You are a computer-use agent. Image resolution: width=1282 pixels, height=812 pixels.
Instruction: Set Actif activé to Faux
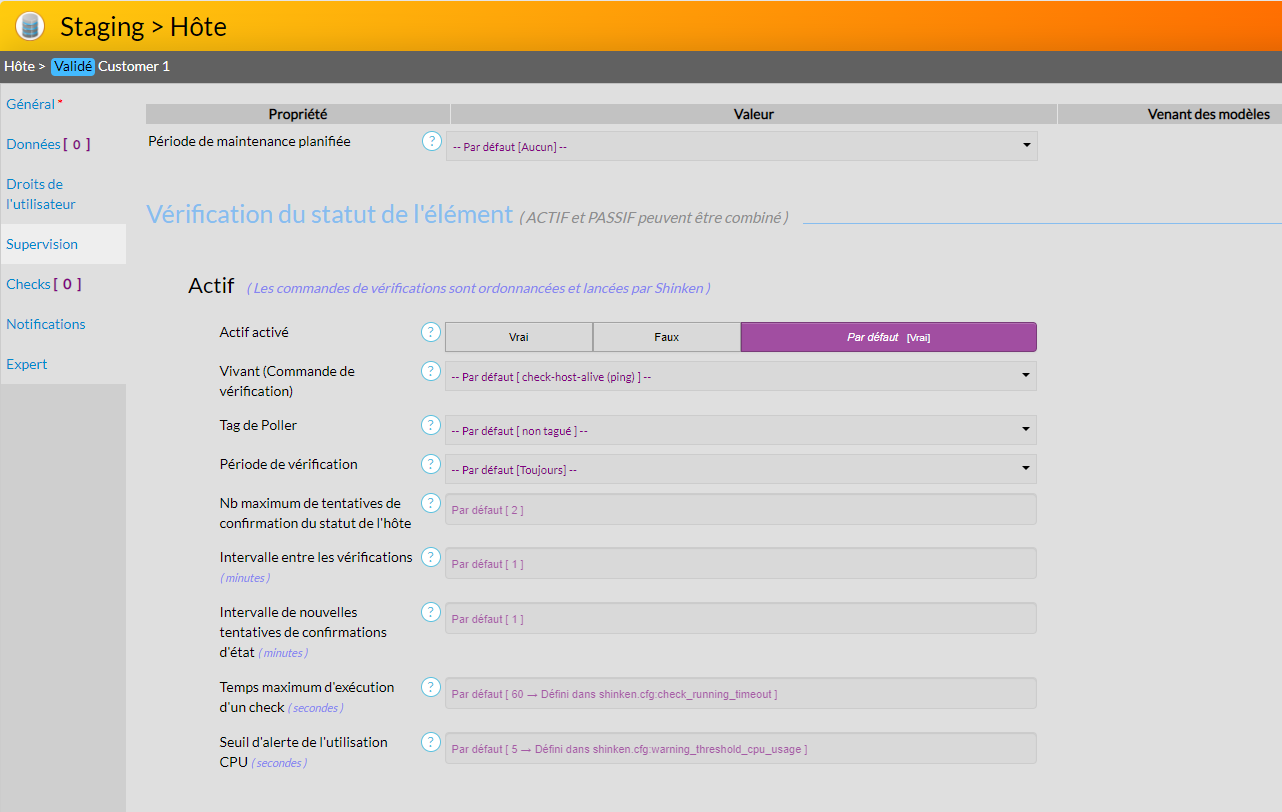[666, 337]
